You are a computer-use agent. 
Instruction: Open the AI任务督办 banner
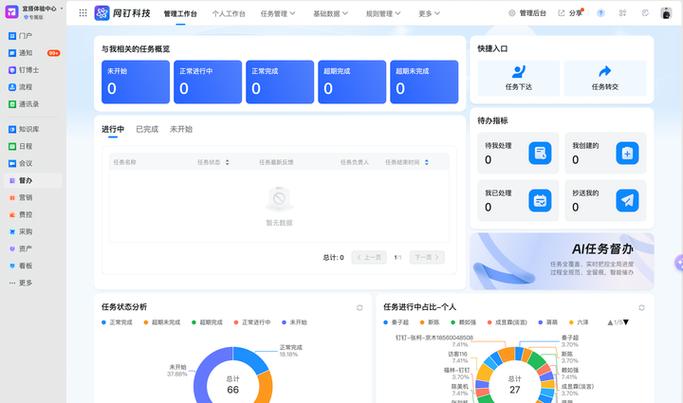[562, 261]
